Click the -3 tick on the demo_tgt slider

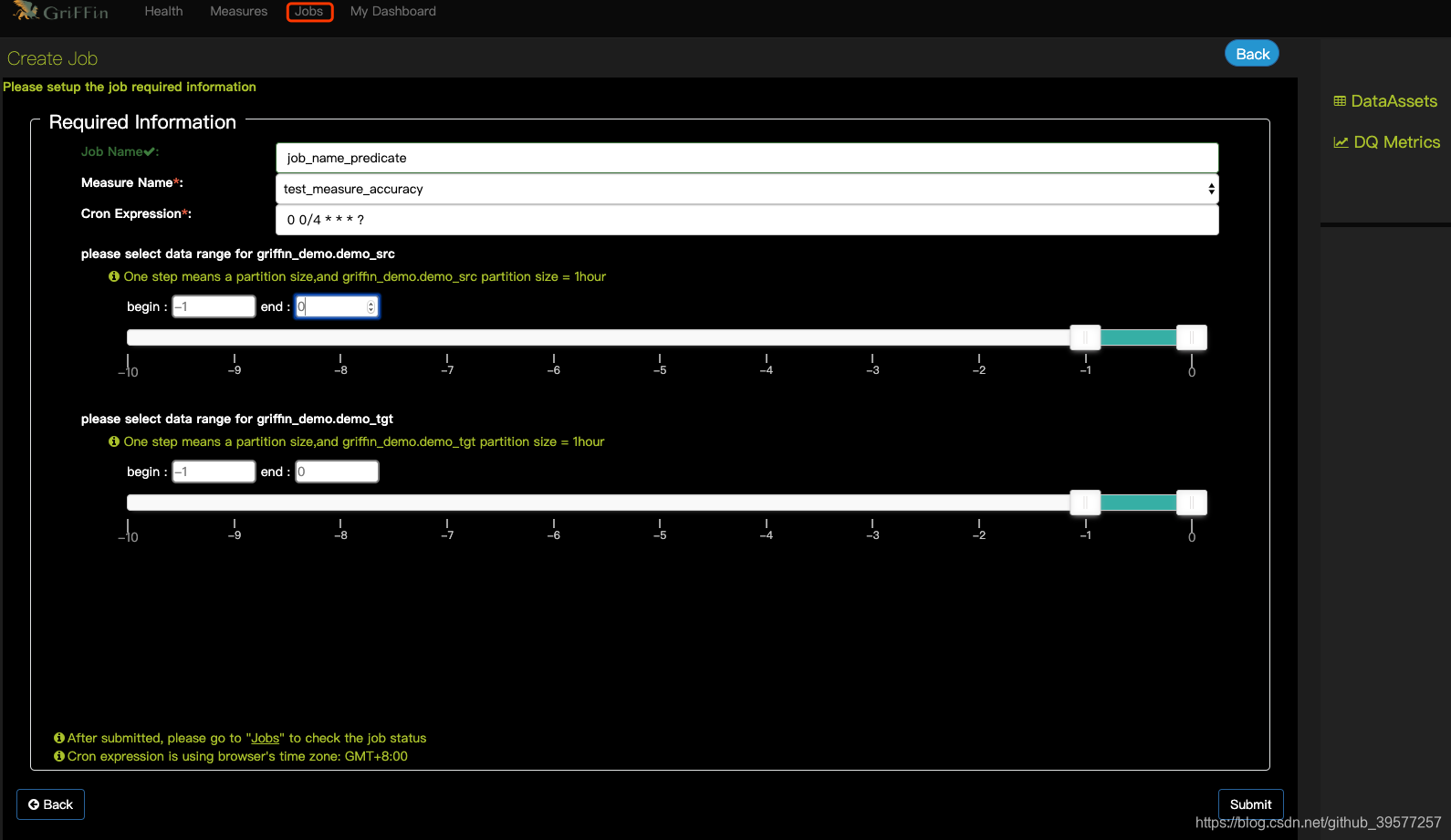[872, 531]
